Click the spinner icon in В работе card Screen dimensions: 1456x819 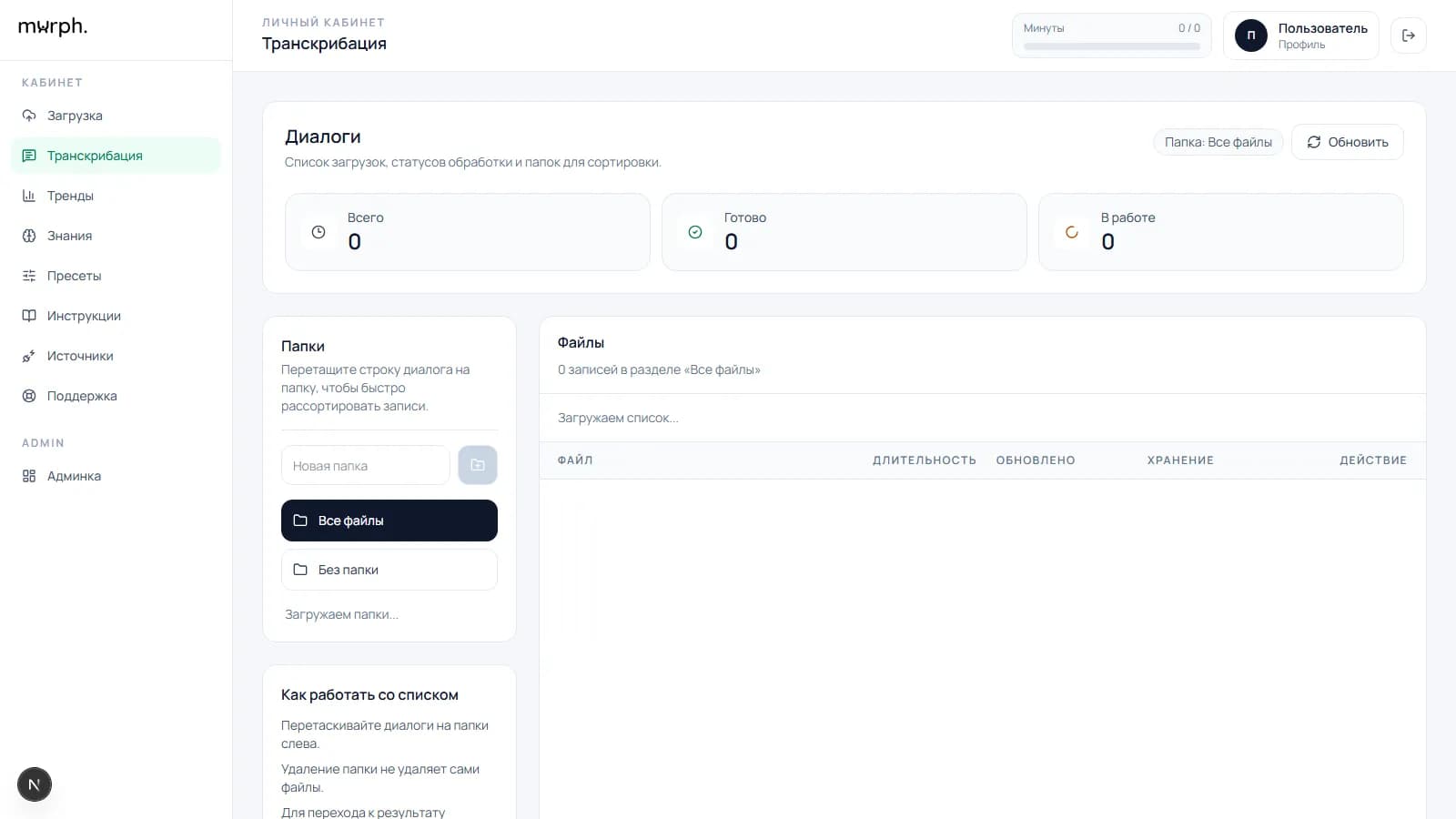pos(1072,232)
